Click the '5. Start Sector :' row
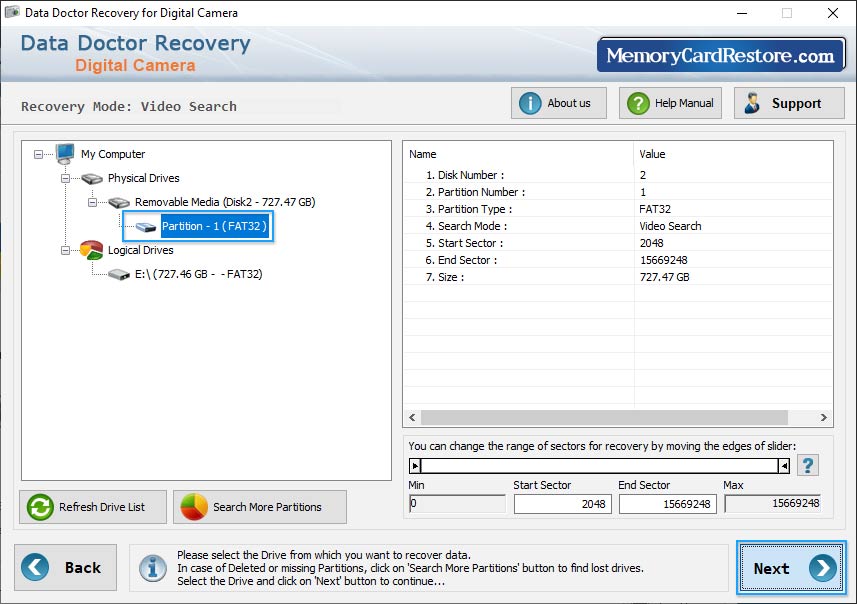Image resolution: width=857 pixels, height=604 pixels. pos(618,243)
